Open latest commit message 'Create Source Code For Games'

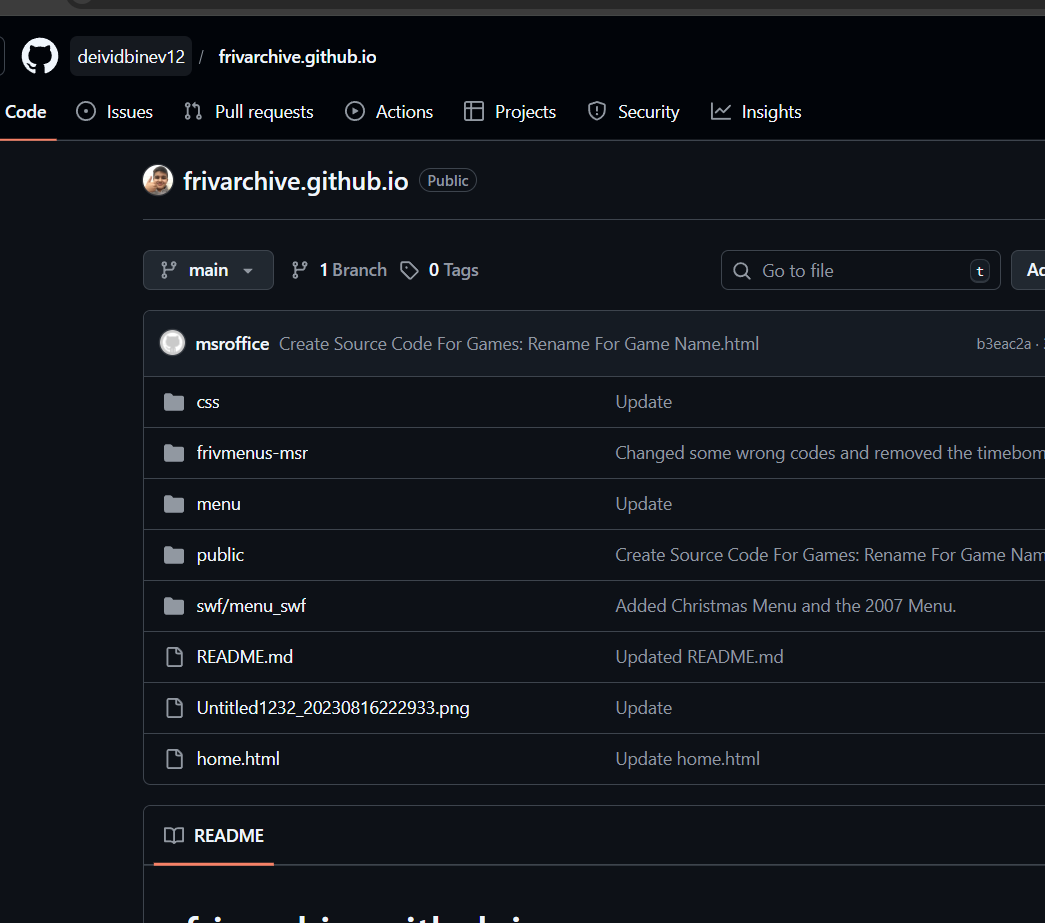pos(519,344)
